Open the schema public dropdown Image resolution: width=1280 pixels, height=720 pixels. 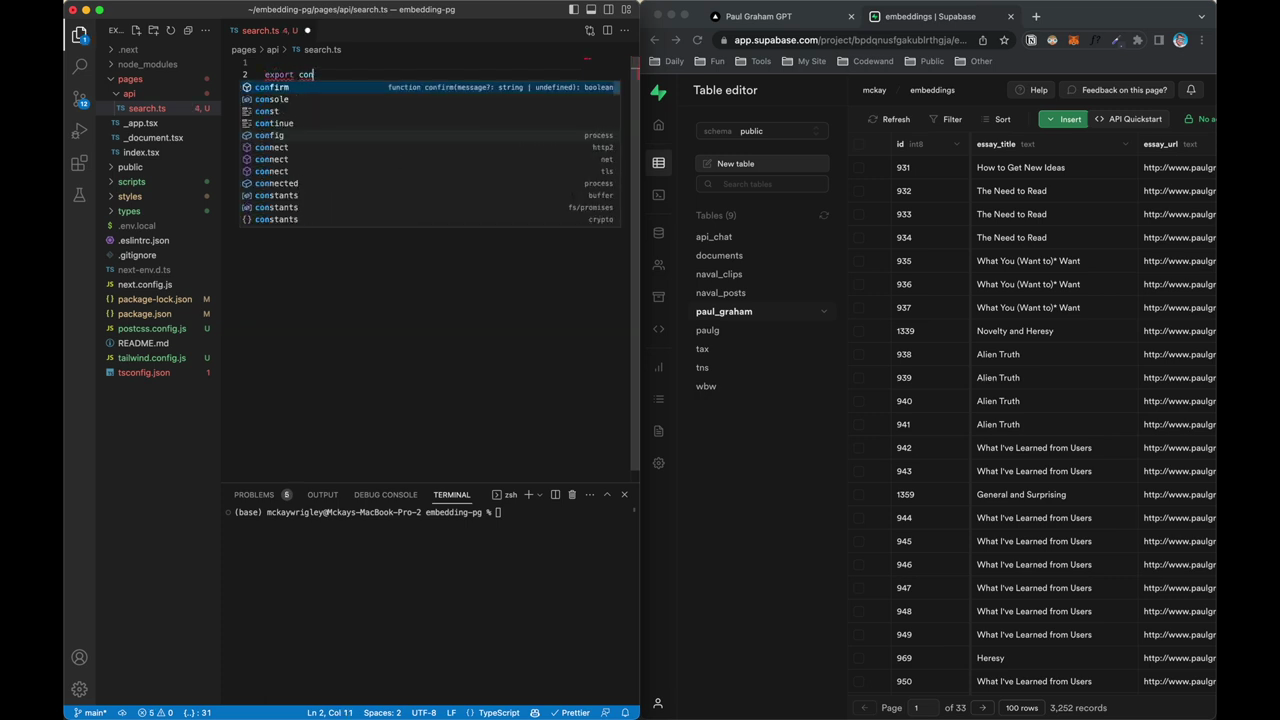tap(762, 131)
